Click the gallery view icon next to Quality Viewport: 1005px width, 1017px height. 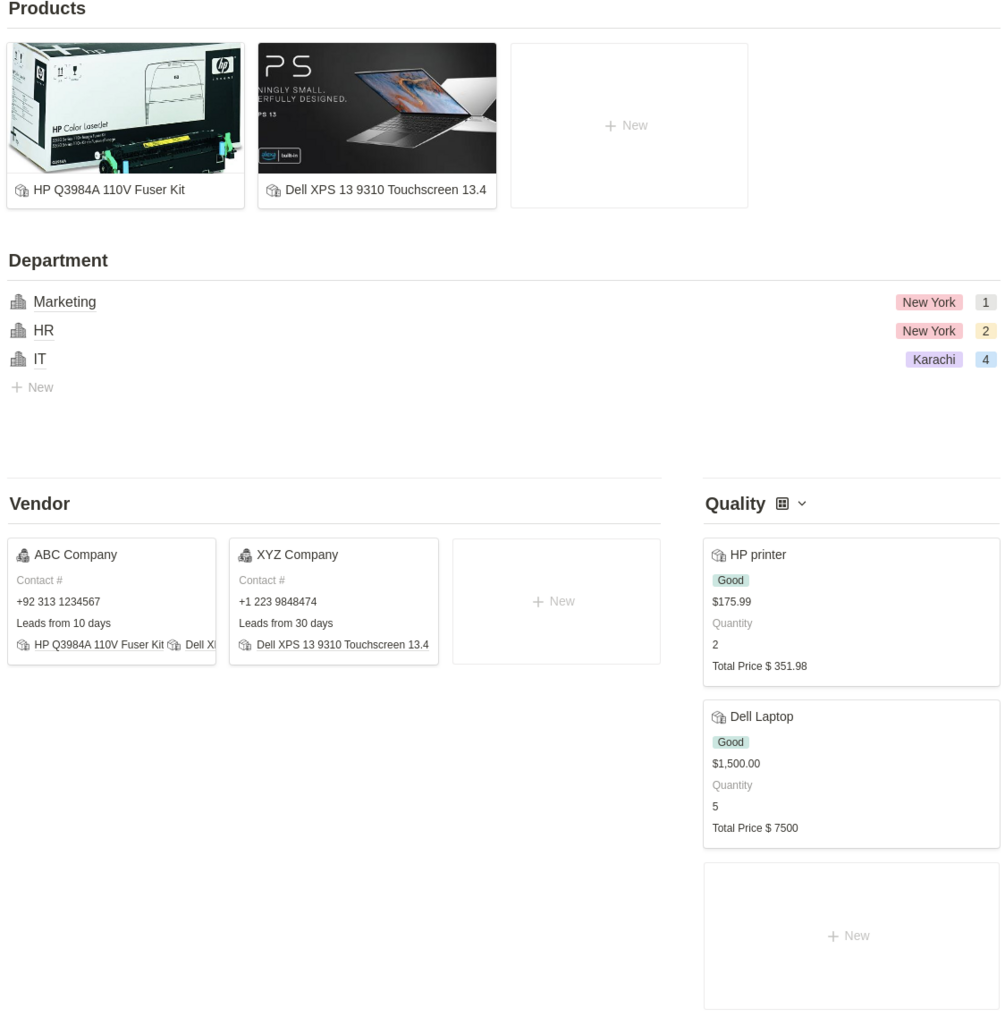point(782,504)
